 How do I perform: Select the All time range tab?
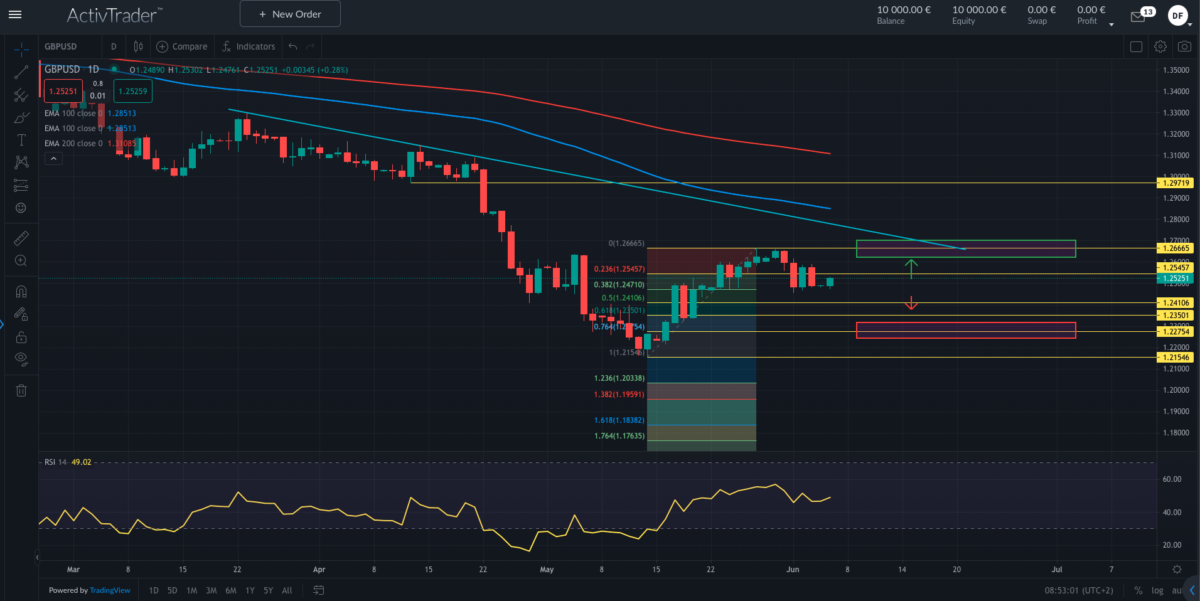pyautogui.click(x=287, y=590)
